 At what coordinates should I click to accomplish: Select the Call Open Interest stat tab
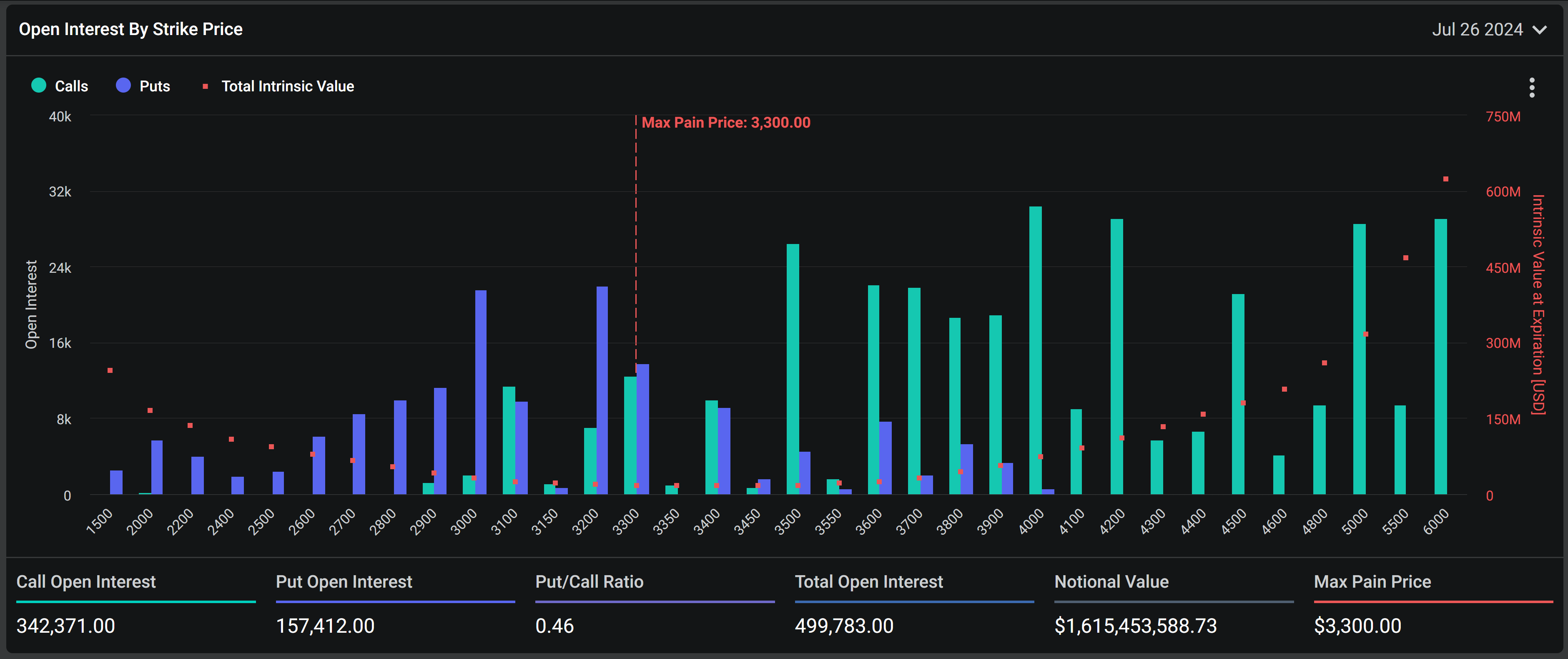(x=86, y=582)
